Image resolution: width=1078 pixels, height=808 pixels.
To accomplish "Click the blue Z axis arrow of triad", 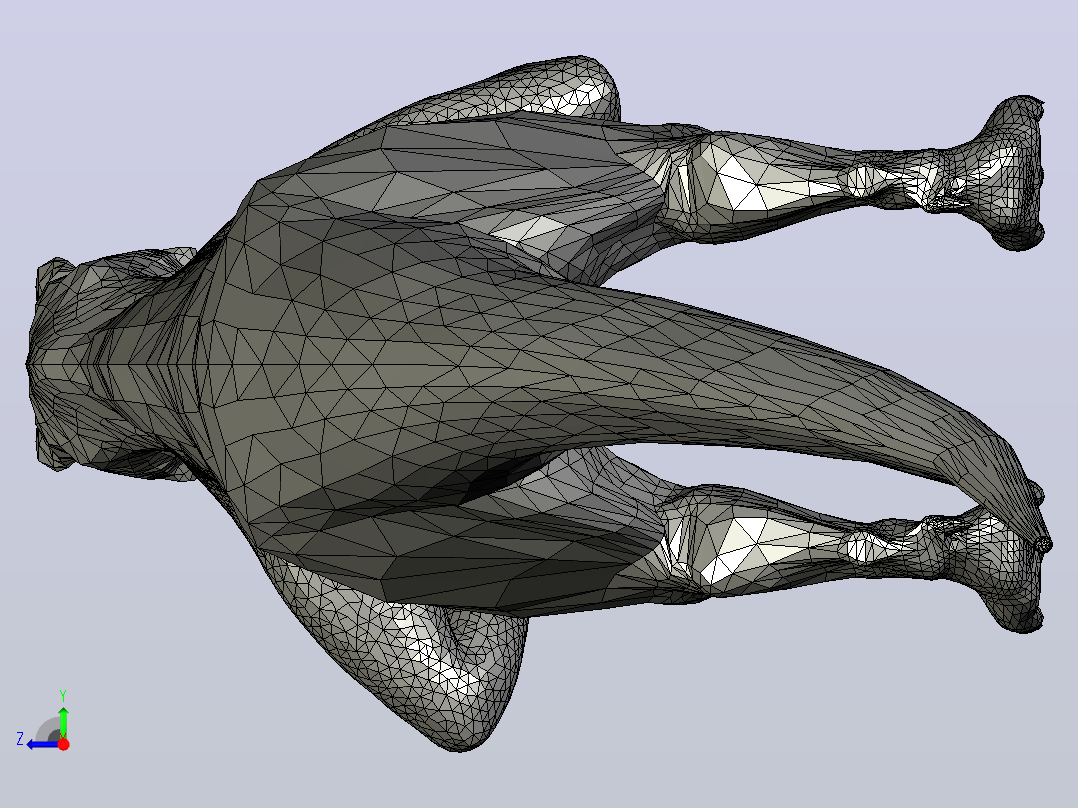I will point(43,744).
